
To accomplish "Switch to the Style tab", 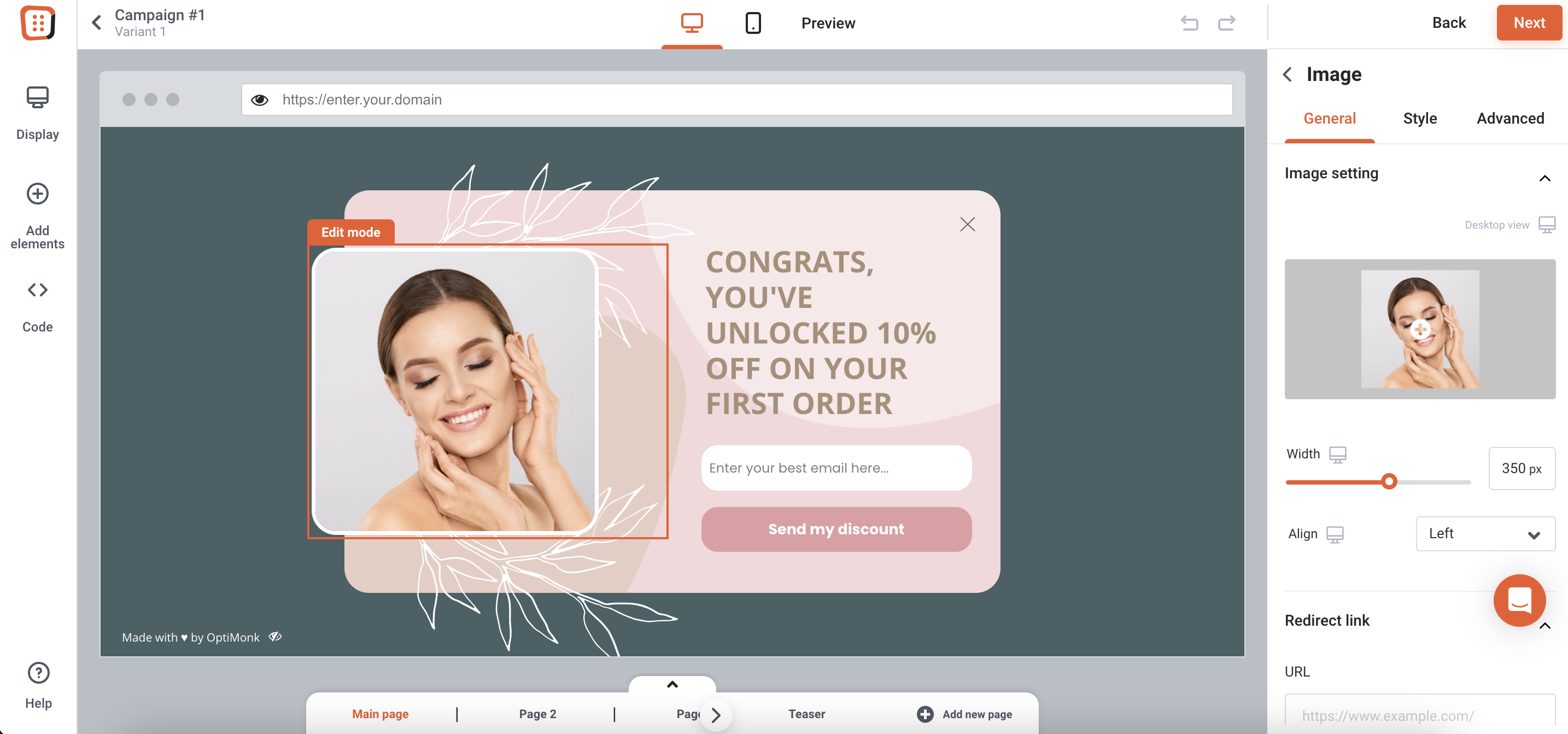I will coord(1418,119).
